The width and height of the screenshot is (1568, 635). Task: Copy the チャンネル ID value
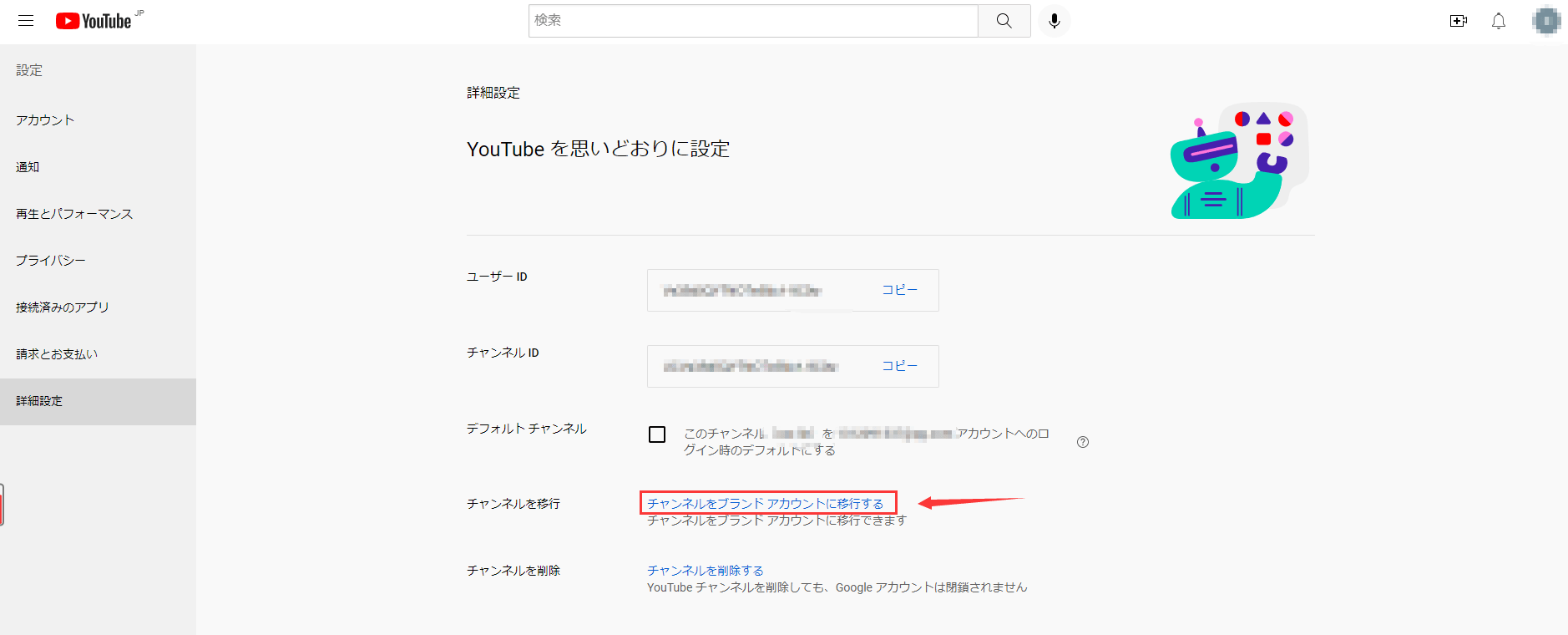pos(899,366)
